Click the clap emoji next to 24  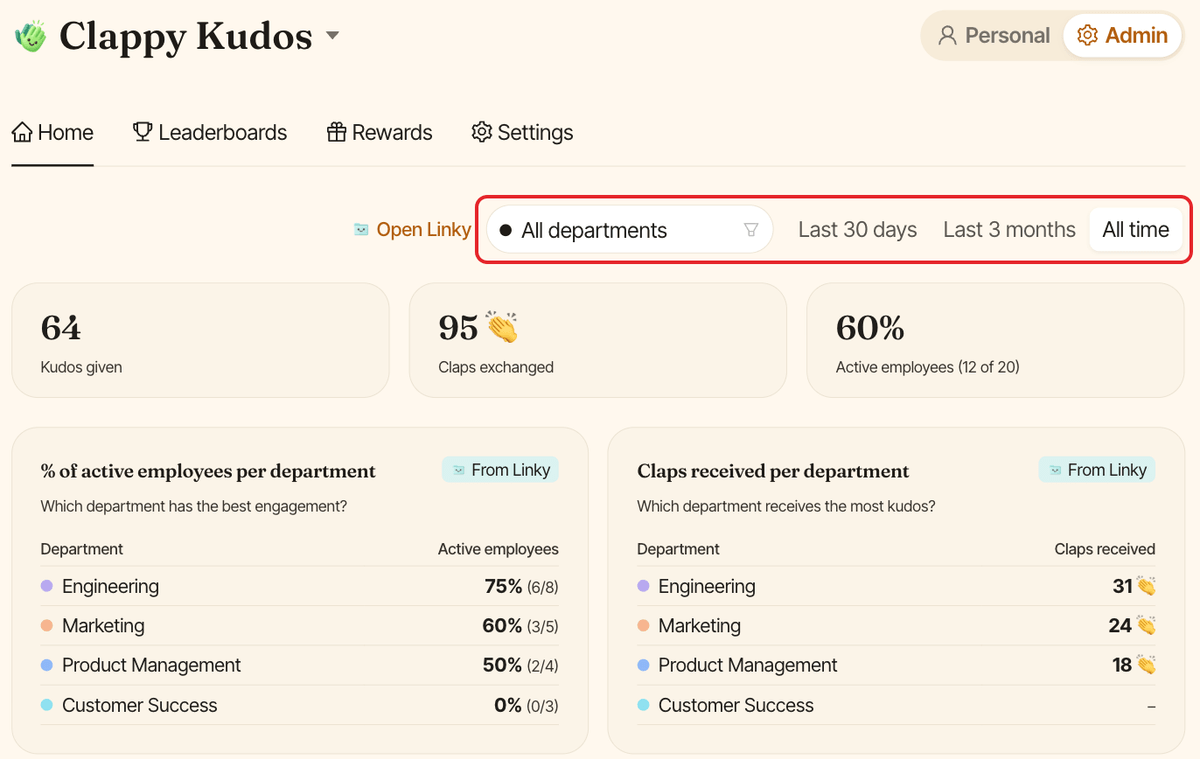(x=1146, y=625)
